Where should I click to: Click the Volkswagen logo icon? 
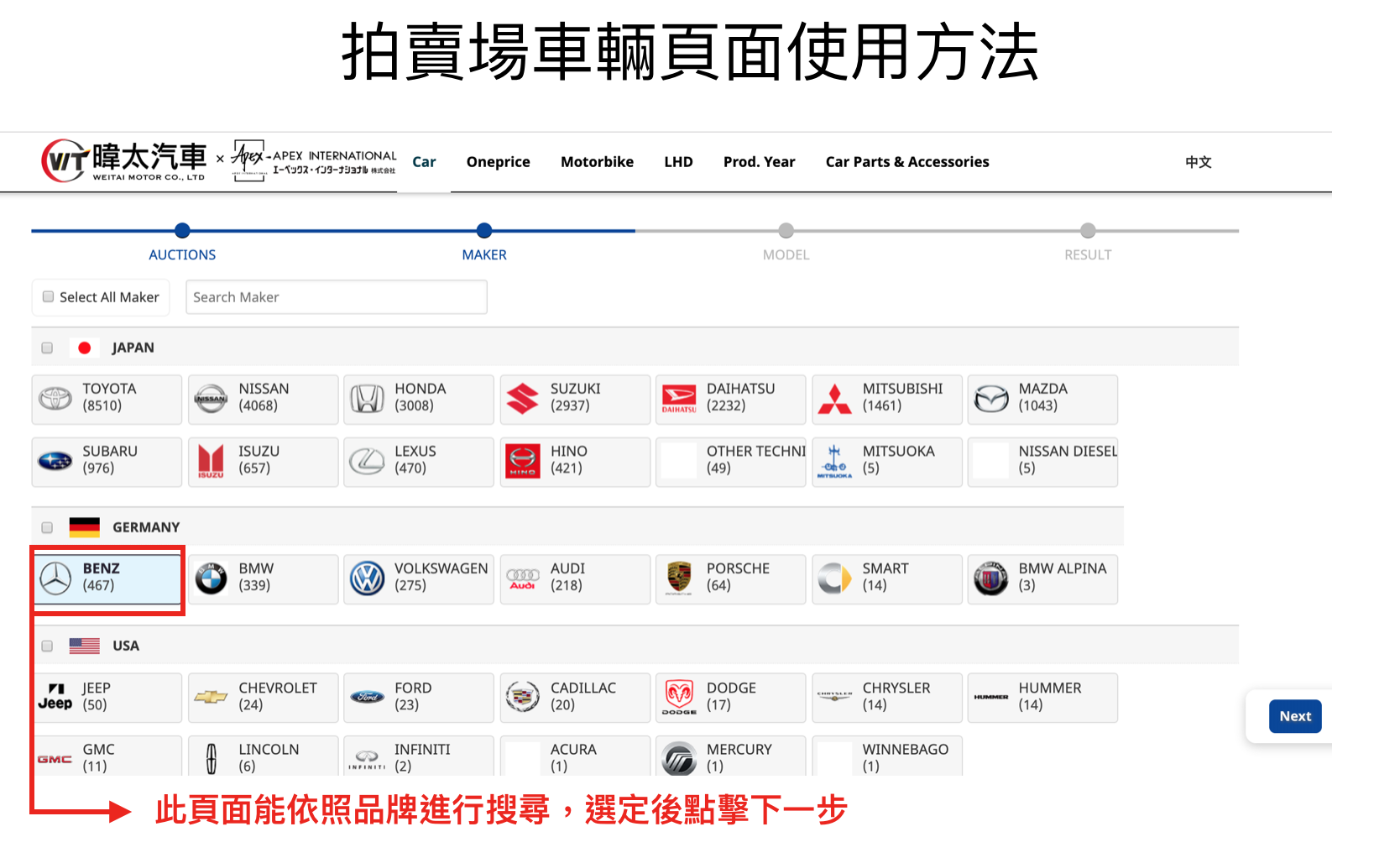coord(367,578)
